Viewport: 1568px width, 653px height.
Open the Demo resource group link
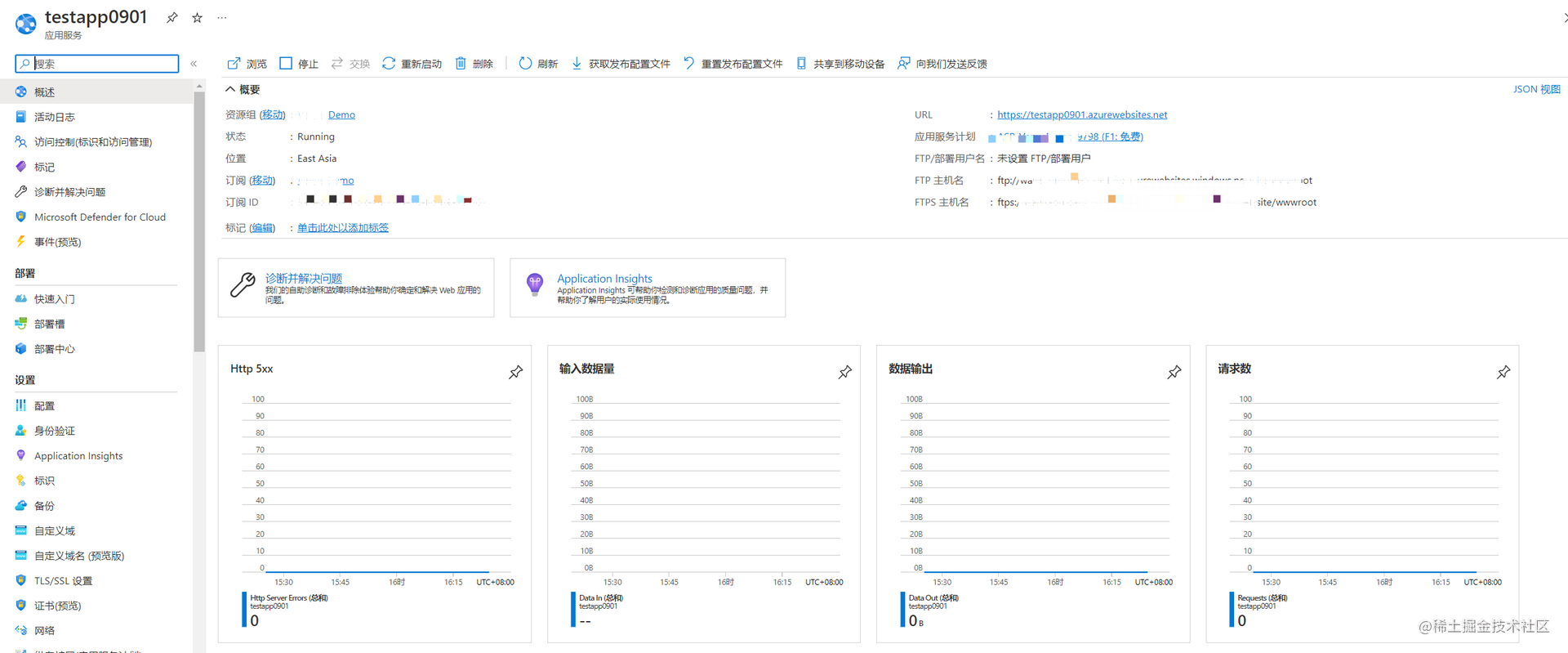(x=341, y=115)
